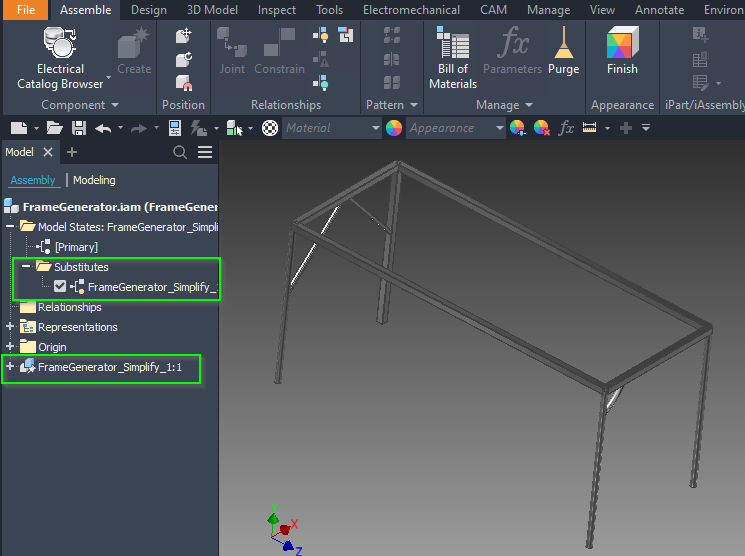Click the quick access fx parameters icon
The width and height of the screenshot is (745, 556).
click(566, 128)
